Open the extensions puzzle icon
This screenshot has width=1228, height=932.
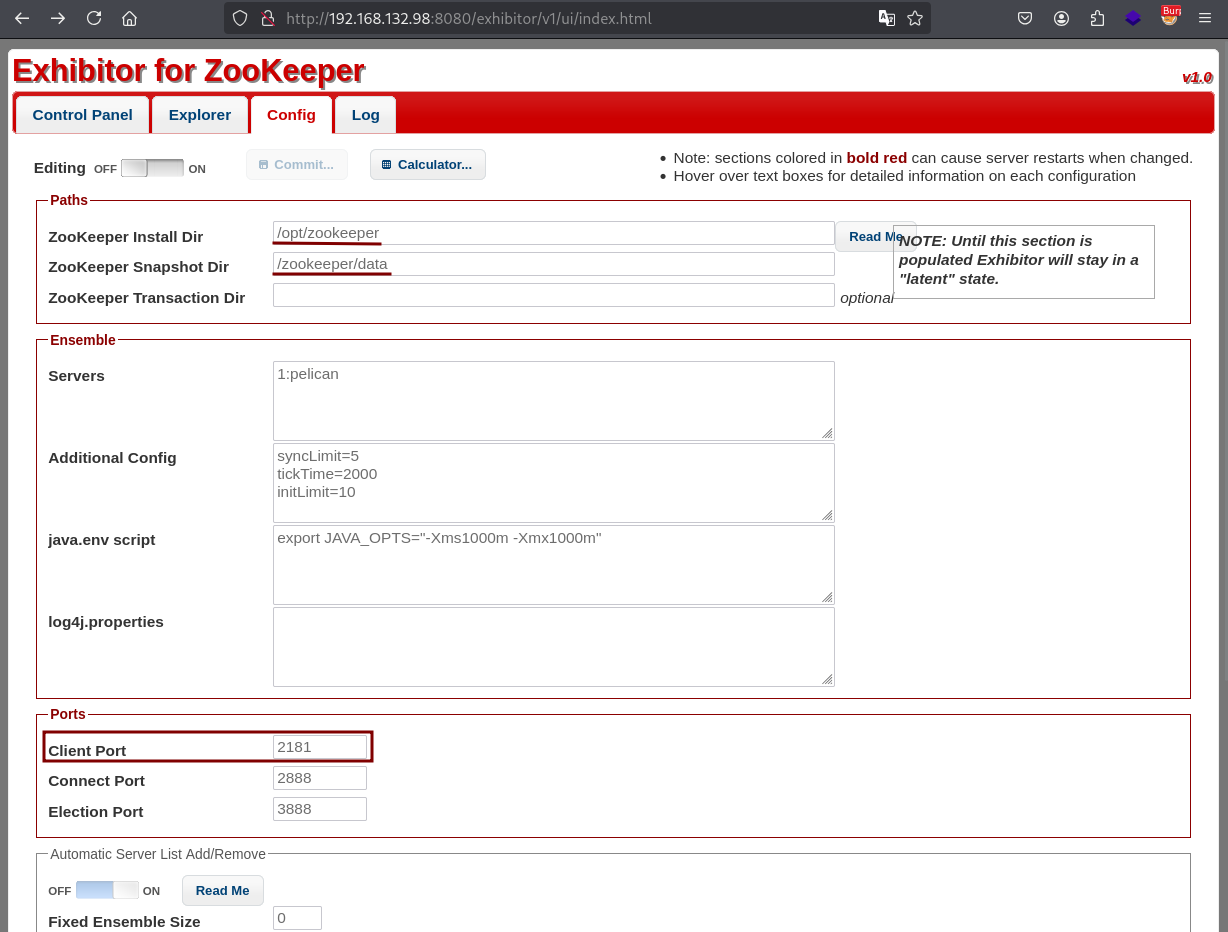(1097, 18)
